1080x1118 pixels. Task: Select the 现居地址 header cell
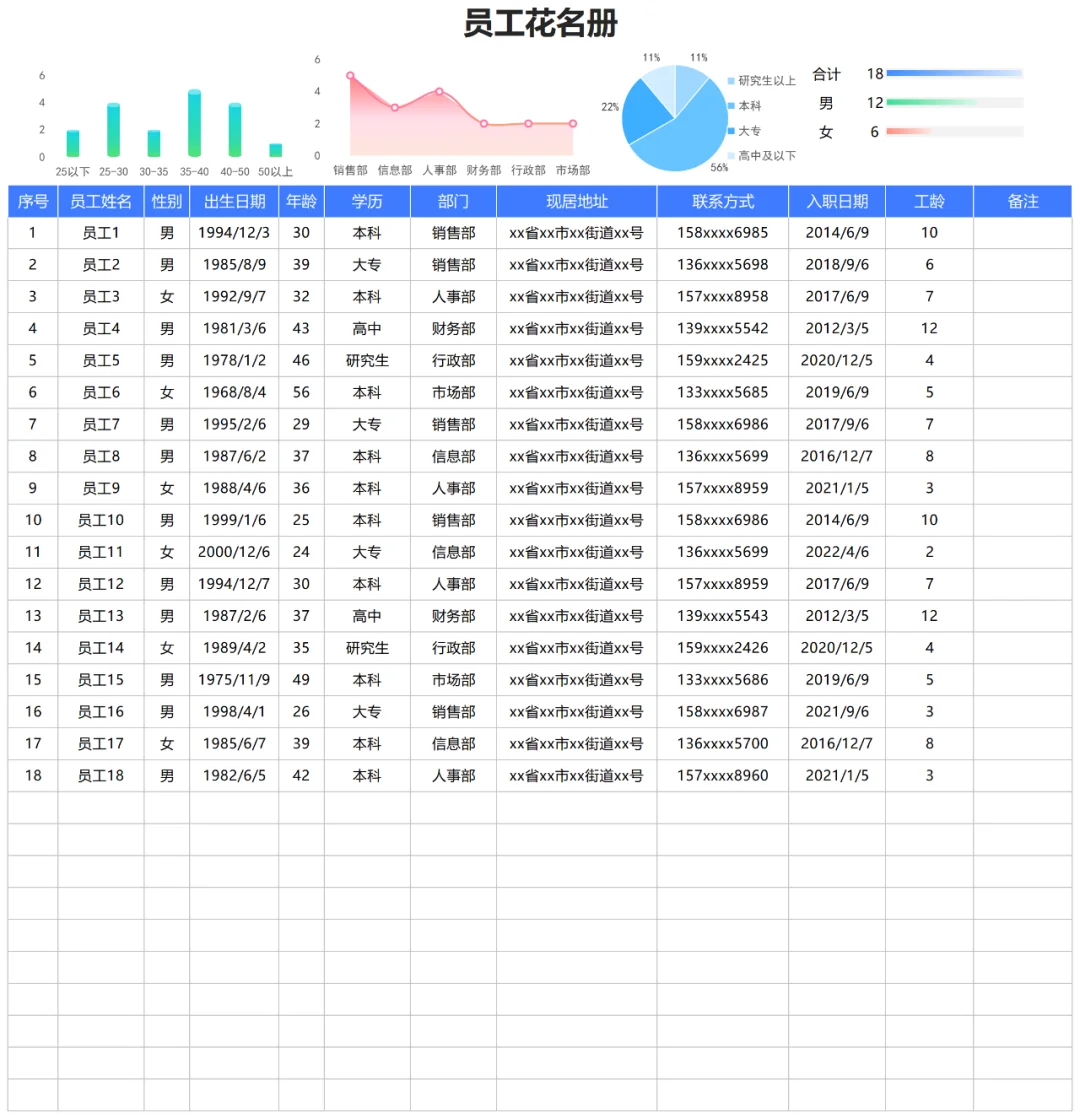577,202
